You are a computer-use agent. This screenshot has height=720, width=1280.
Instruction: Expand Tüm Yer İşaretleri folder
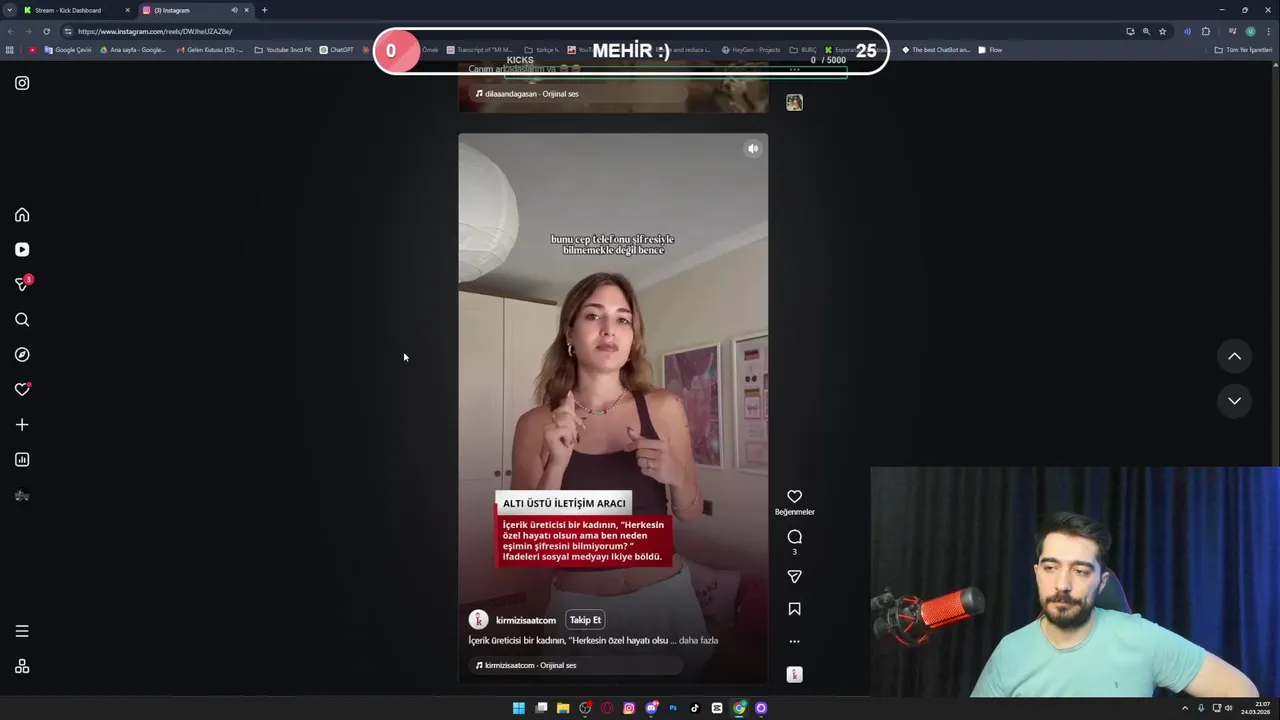pyautogui.click(x=1243, y=50)
